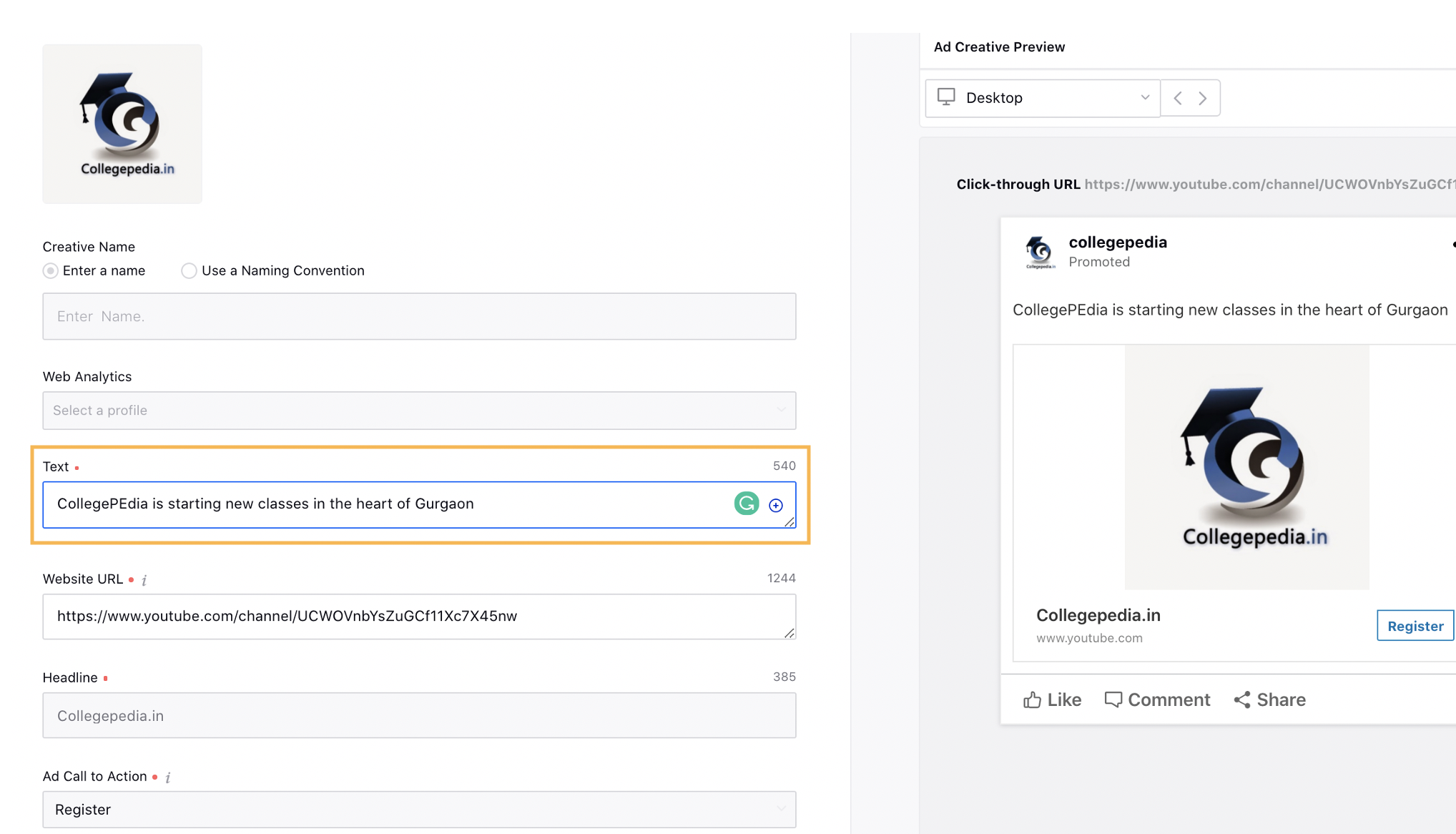Image resolution: width=1456 pixels, height=834 pixels.
Task: Click the 385 character counter
Action: tap(784, 677)
